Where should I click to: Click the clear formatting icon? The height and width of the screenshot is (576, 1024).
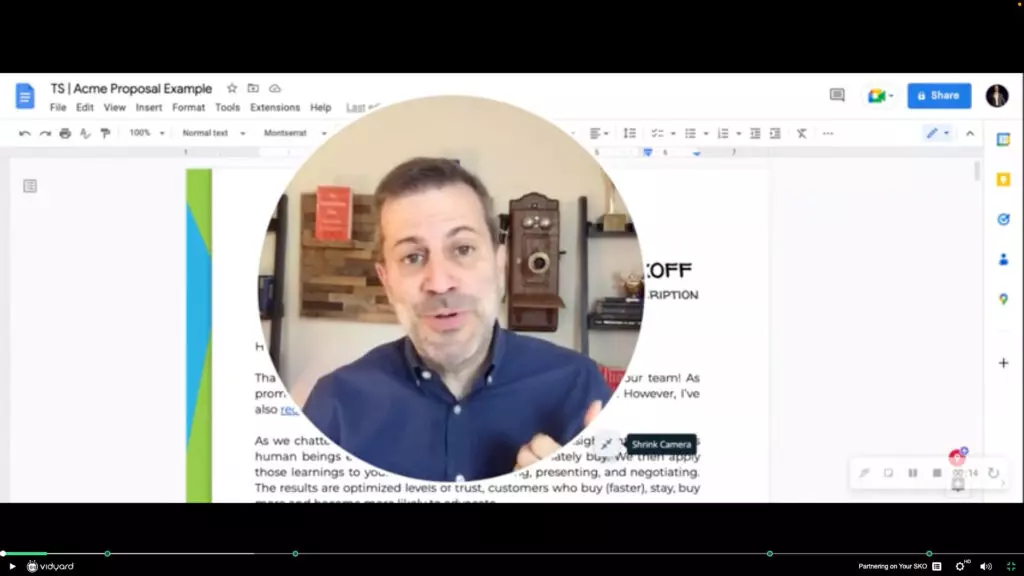click(x=801, y=132)
